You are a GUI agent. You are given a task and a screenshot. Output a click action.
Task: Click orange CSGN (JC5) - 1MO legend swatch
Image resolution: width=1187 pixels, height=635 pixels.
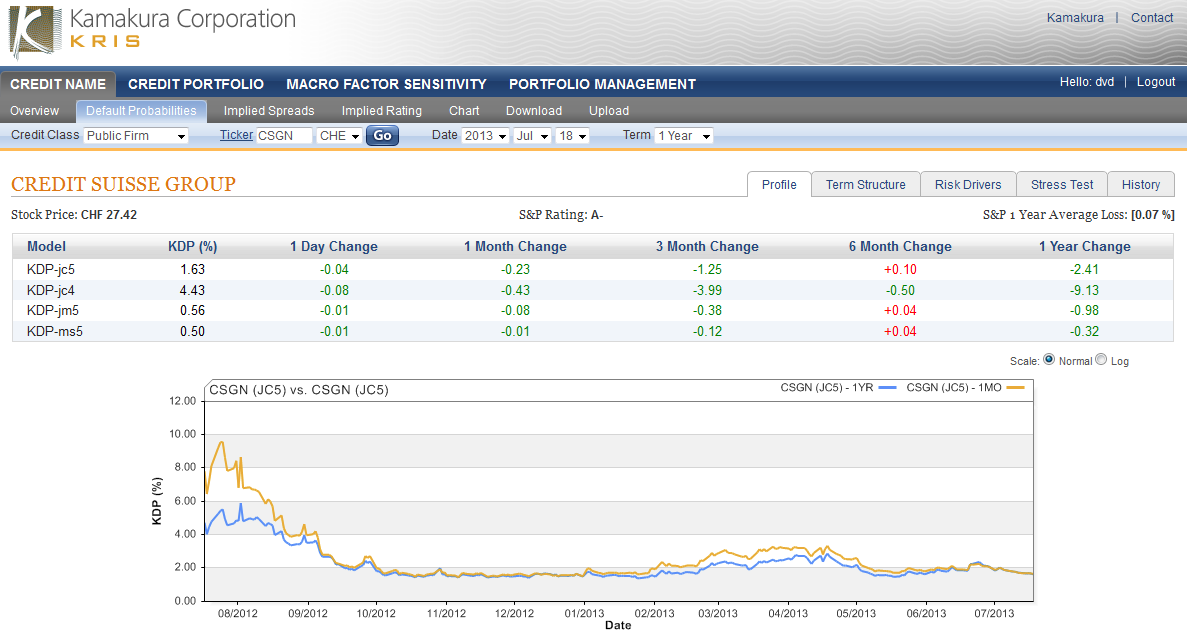(1015, 388)
